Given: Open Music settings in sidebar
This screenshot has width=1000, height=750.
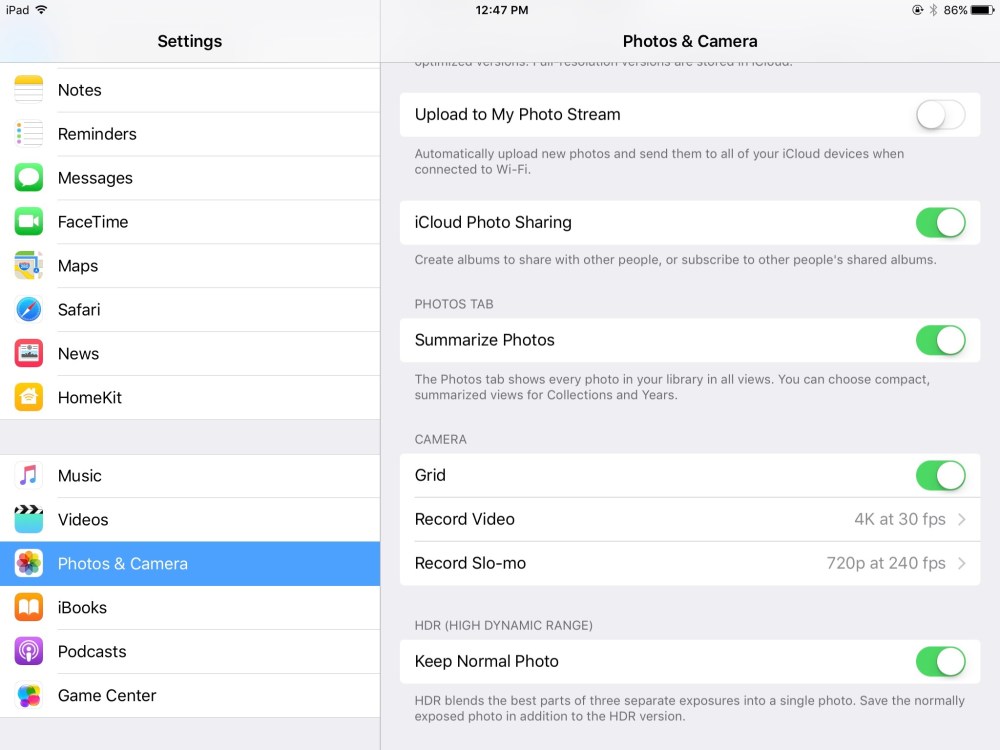Looking at the screenshot, I should (x=190, y=476).
